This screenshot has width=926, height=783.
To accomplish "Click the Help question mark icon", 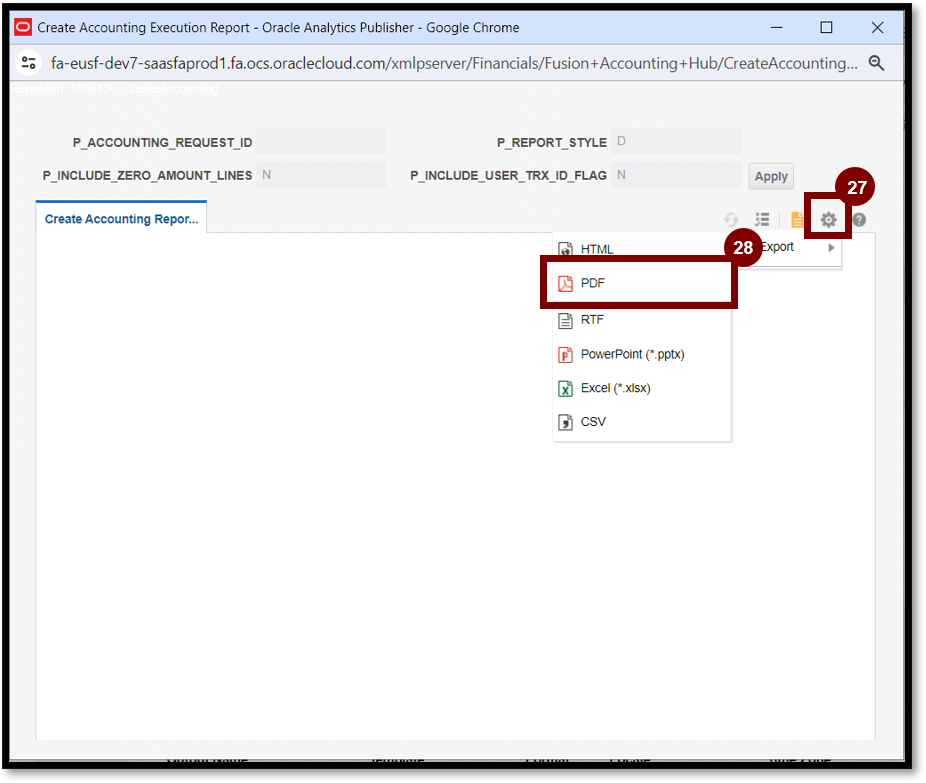I will point(858,220).
